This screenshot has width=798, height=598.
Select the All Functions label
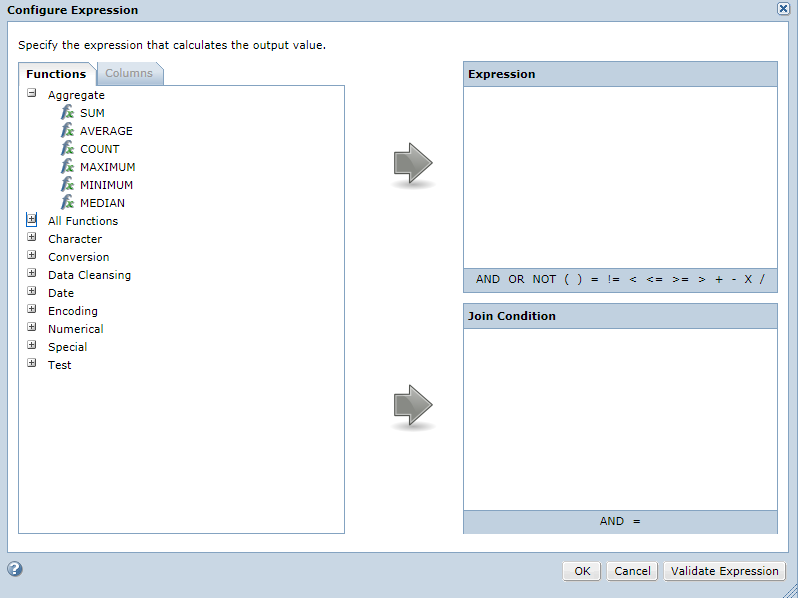(x=83, y=221)
